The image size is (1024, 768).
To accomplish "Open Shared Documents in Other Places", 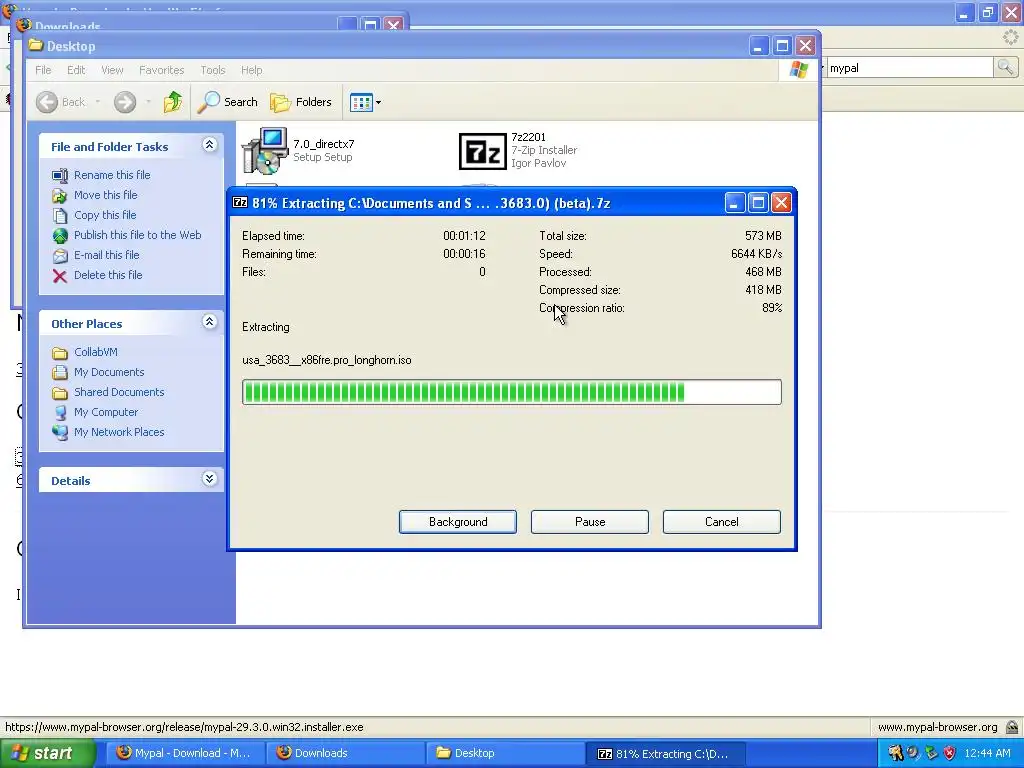I will pos(119,392).
